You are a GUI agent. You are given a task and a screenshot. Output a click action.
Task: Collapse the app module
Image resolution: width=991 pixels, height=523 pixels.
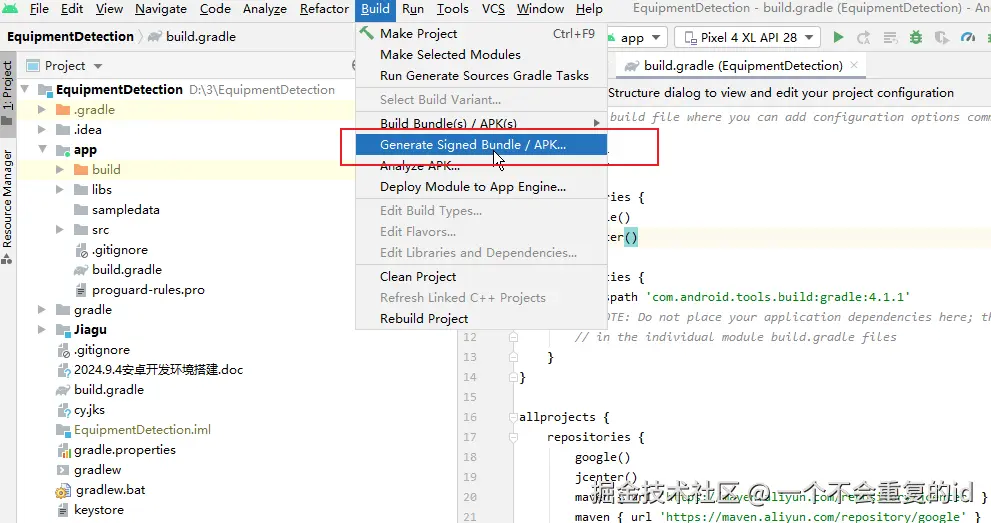click(42, 150)
